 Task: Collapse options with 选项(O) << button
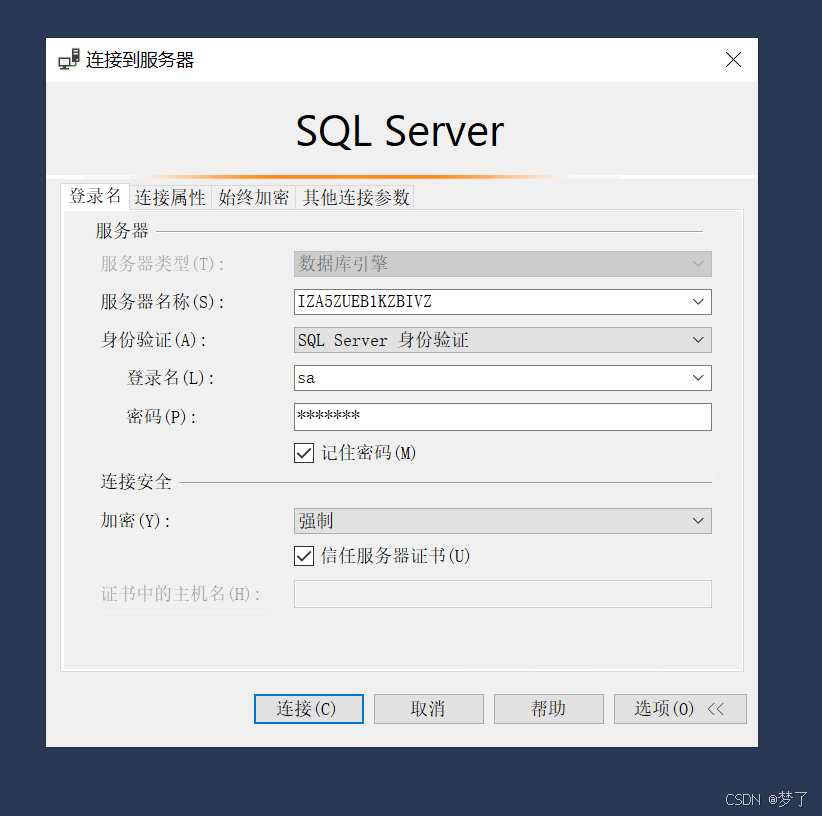[680, 709]
